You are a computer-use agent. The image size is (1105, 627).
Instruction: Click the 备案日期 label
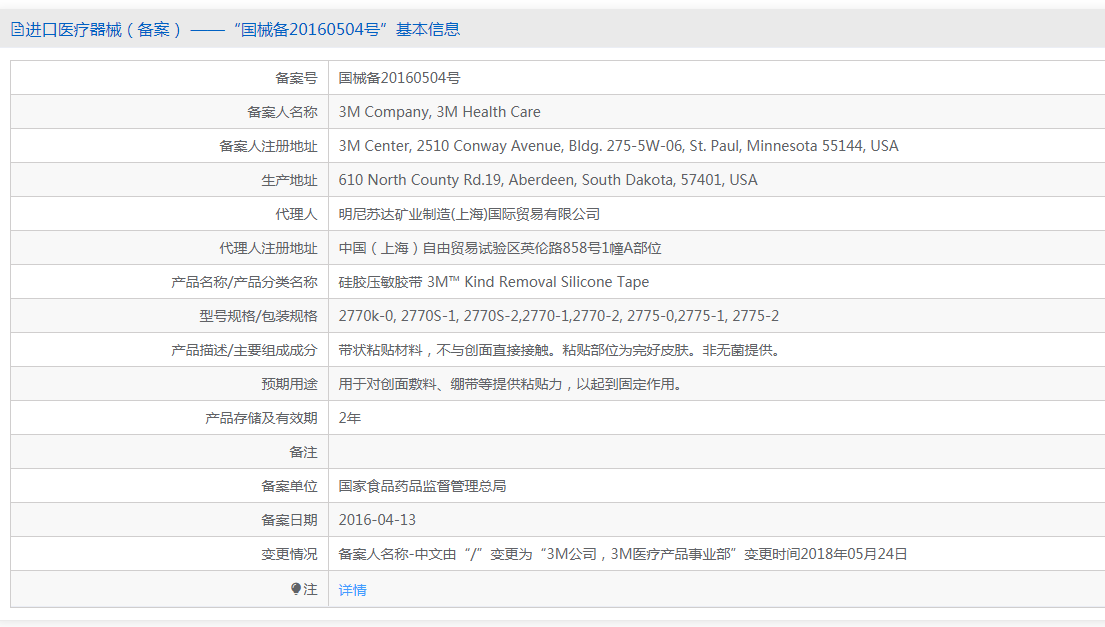[289, 520]
